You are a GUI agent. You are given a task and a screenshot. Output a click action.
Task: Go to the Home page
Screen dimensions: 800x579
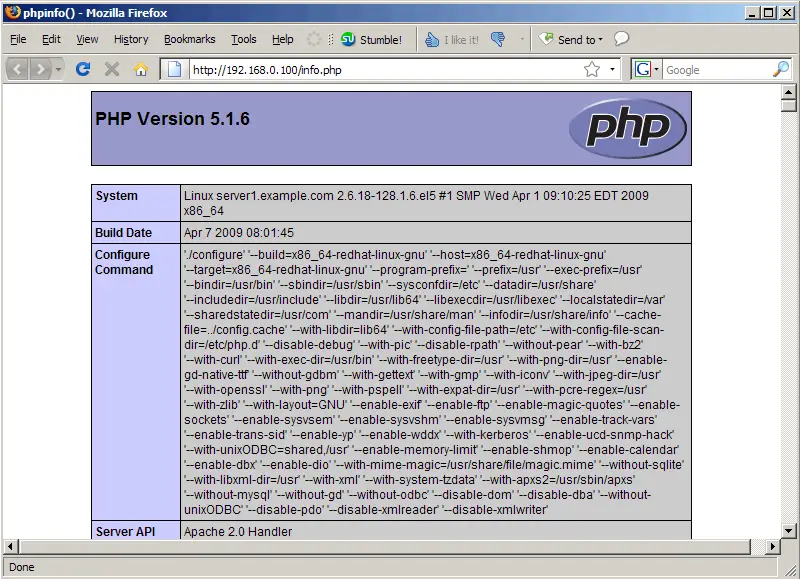tap(141, 69)
